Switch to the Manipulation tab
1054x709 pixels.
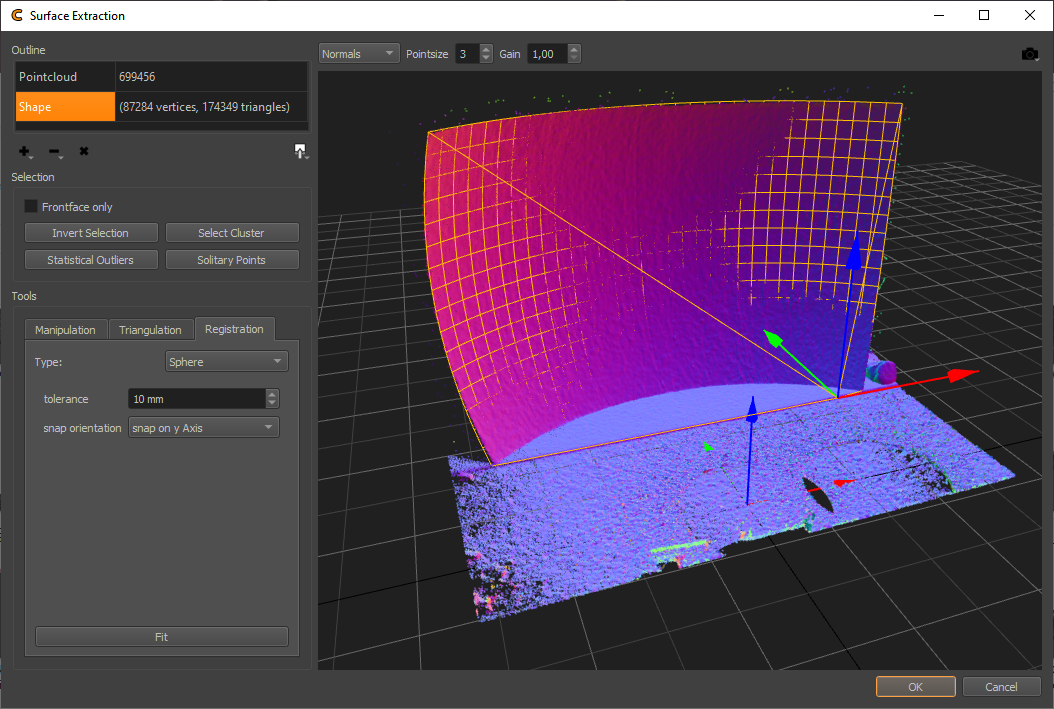coord(66,330)
